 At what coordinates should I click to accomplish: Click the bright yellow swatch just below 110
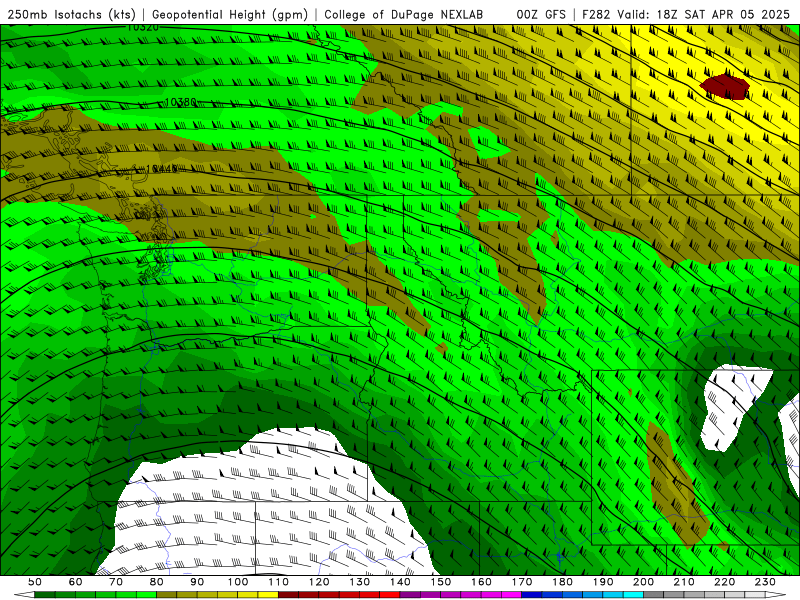pyautogui.click(x=268, y=595)
